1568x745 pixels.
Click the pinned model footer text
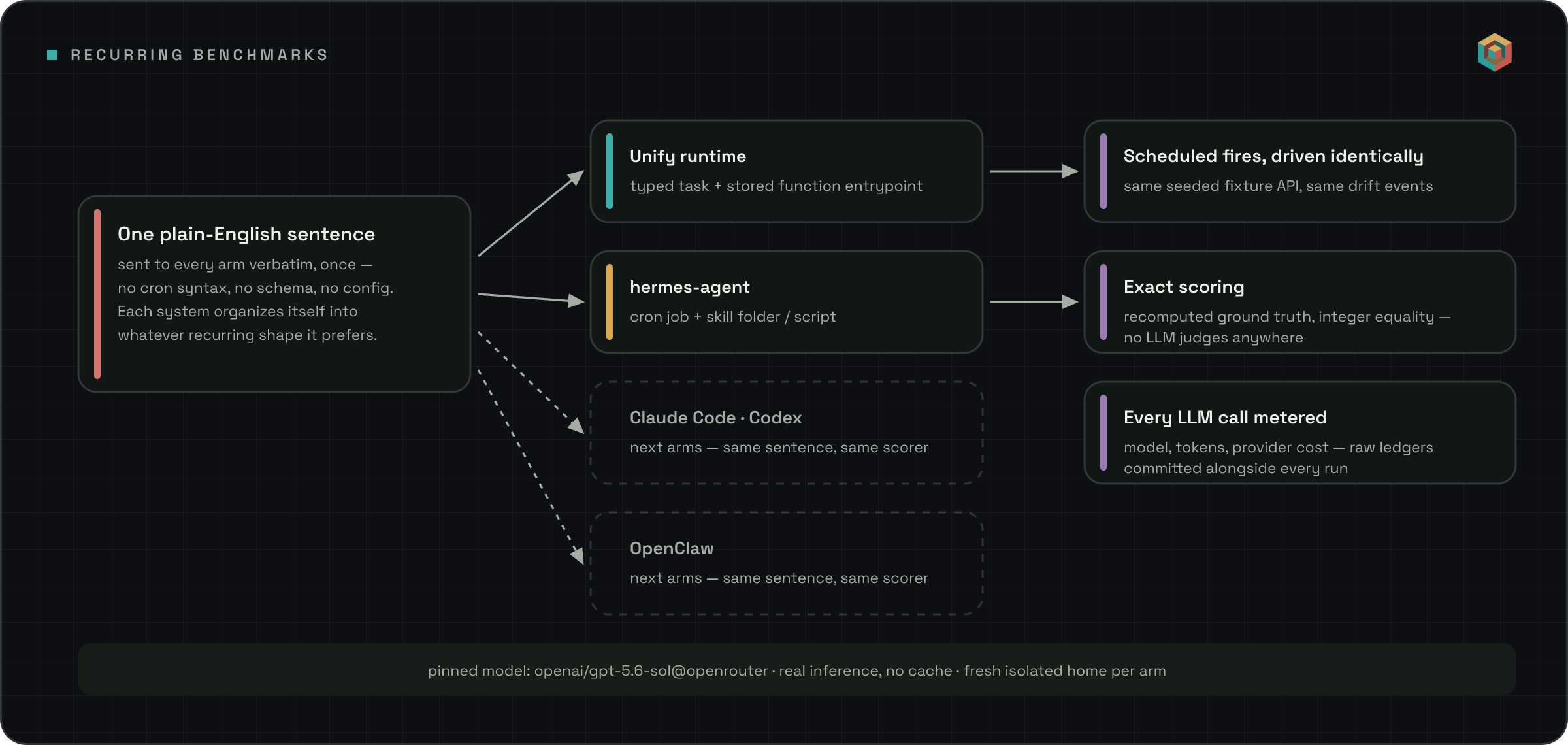click(797, 671)
